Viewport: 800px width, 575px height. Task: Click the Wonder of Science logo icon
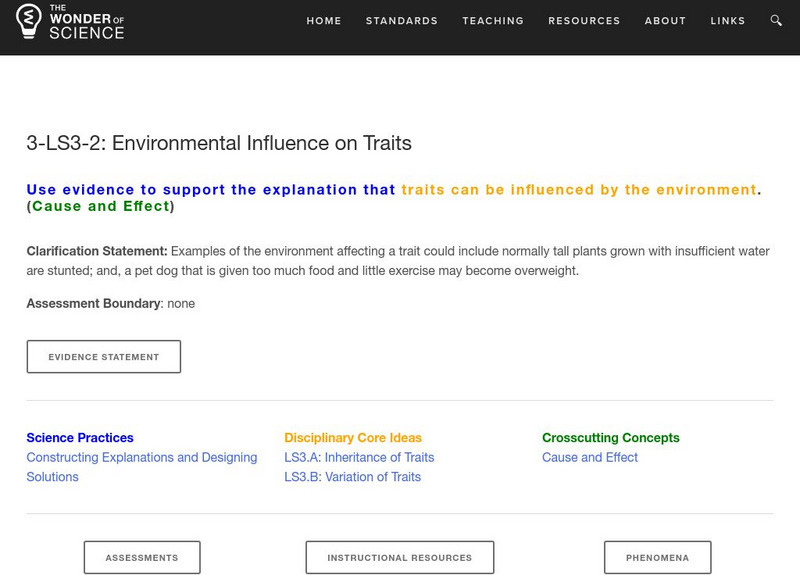[x=30, y=21]
